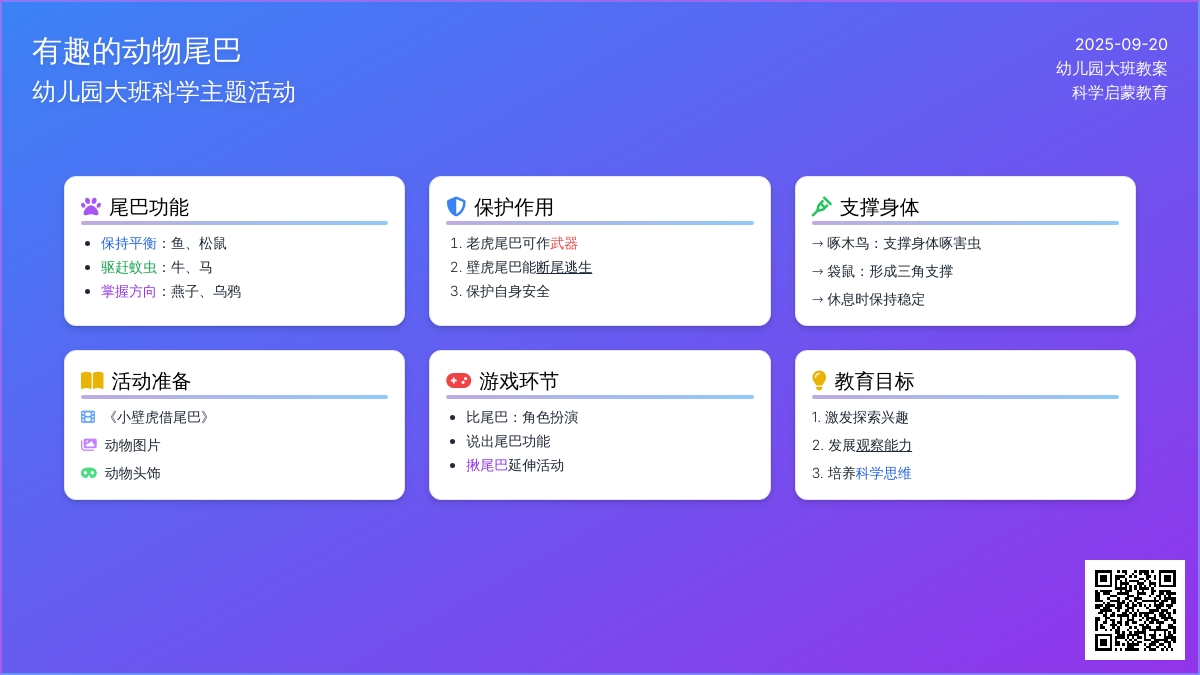Image resolution: width=1200 pixels, height=675 pixels.
Task: Click the green icon beside 支撑身体
Action: [821, 207]
